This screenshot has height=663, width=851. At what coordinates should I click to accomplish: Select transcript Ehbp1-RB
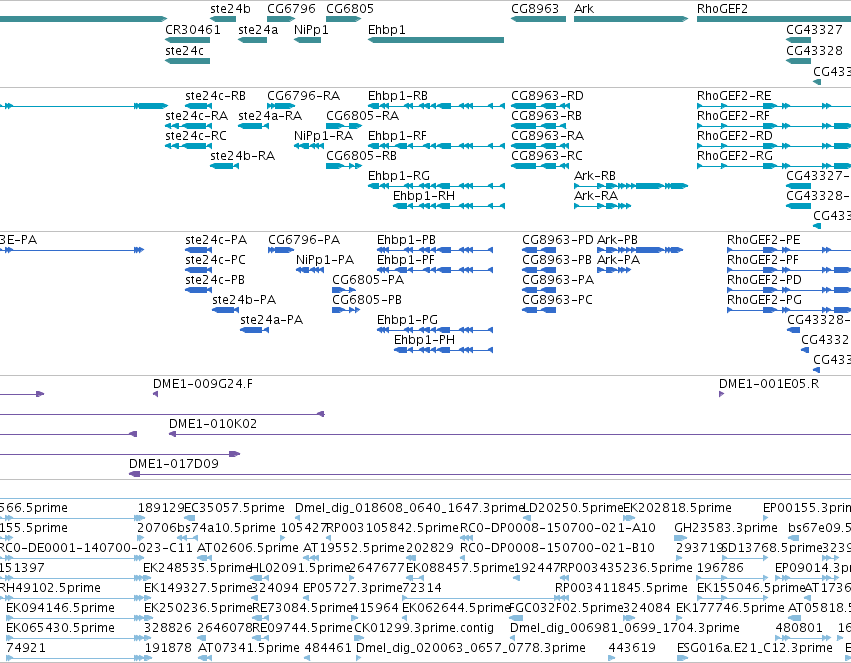pos(436,106)
